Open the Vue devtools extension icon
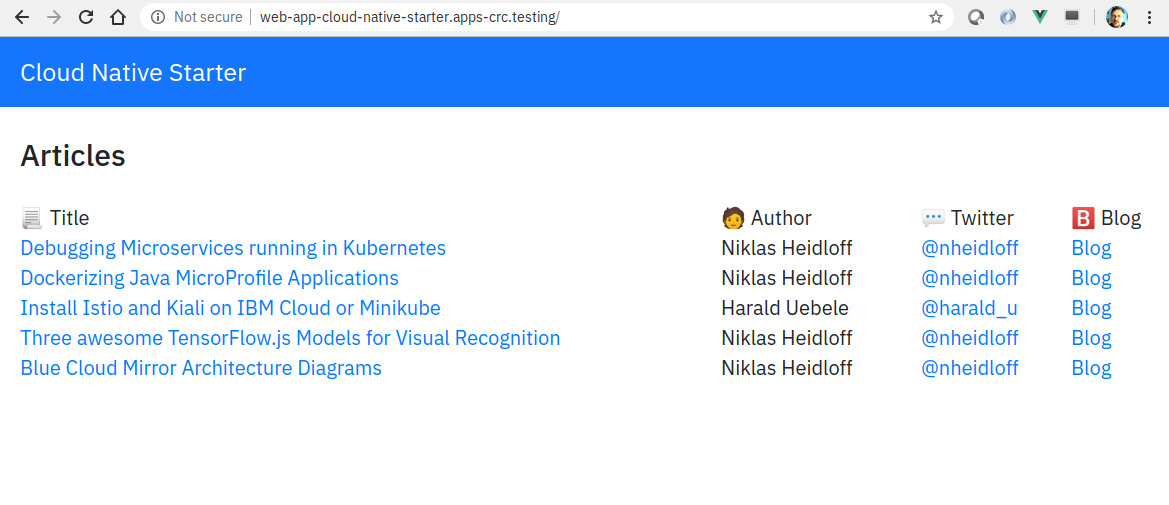The height and width of the screenshot is (505, 1169). (1040, 17)
